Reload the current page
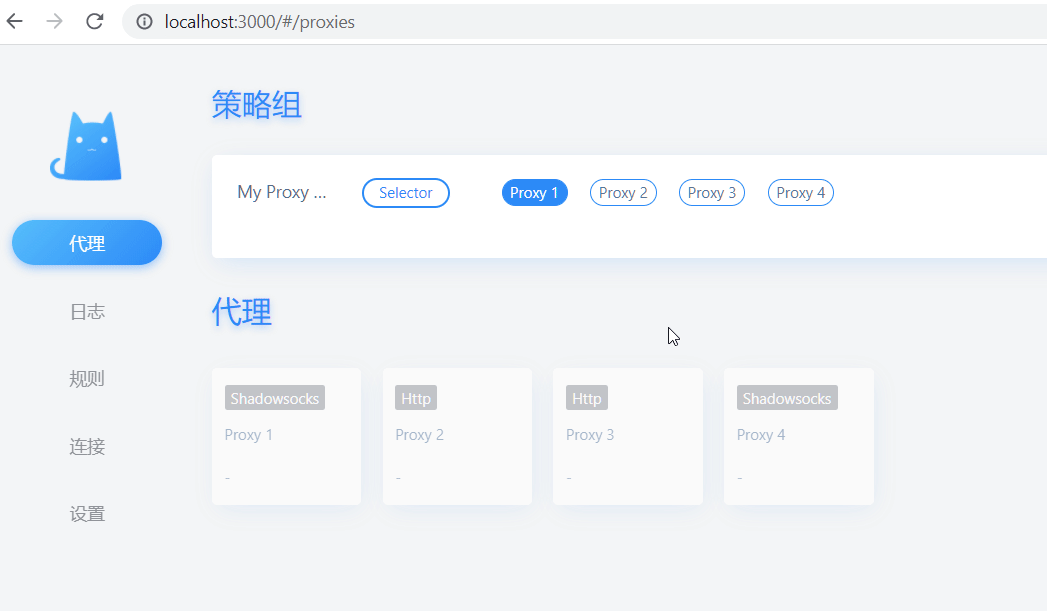 coord(94,21)
